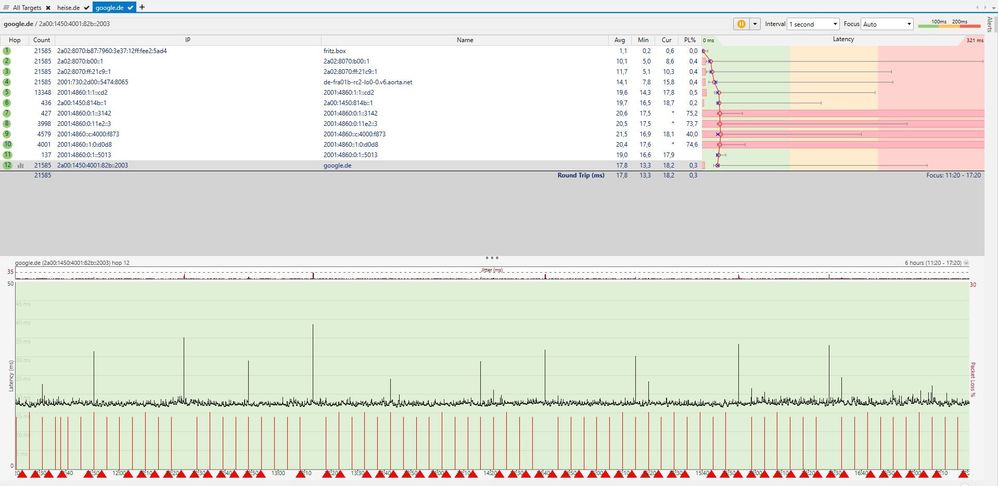
Task: Select the green hop 12 icon
Action: pyautogui.click(x=7, y=165)
